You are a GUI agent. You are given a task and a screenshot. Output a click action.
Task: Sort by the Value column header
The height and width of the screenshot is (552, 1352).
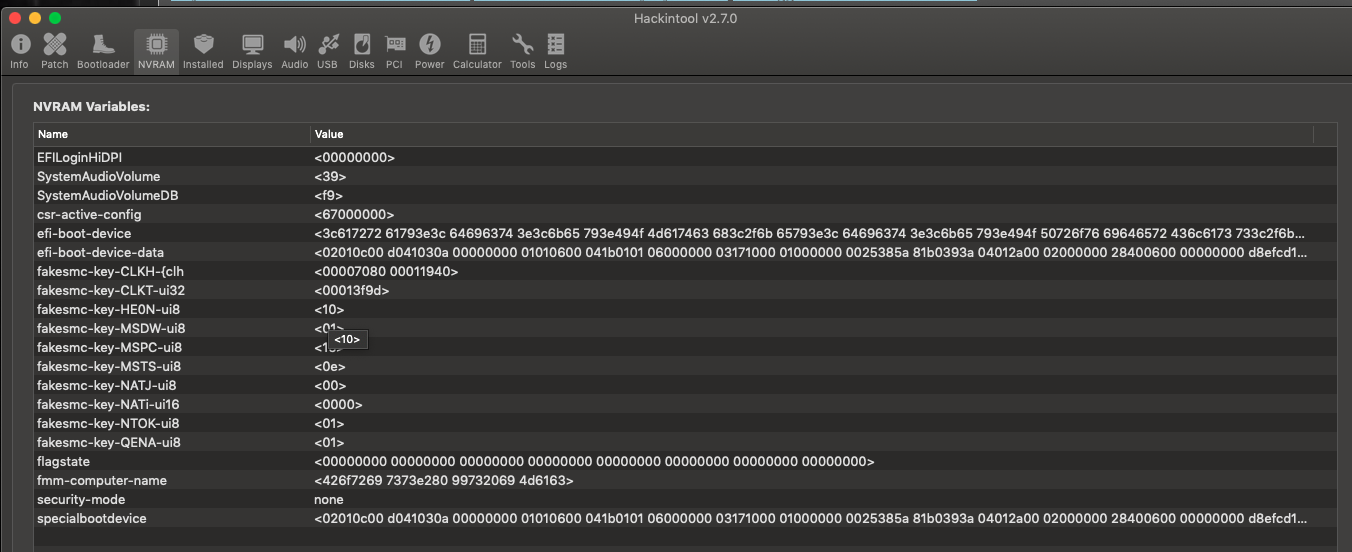(x=811, y=134)
